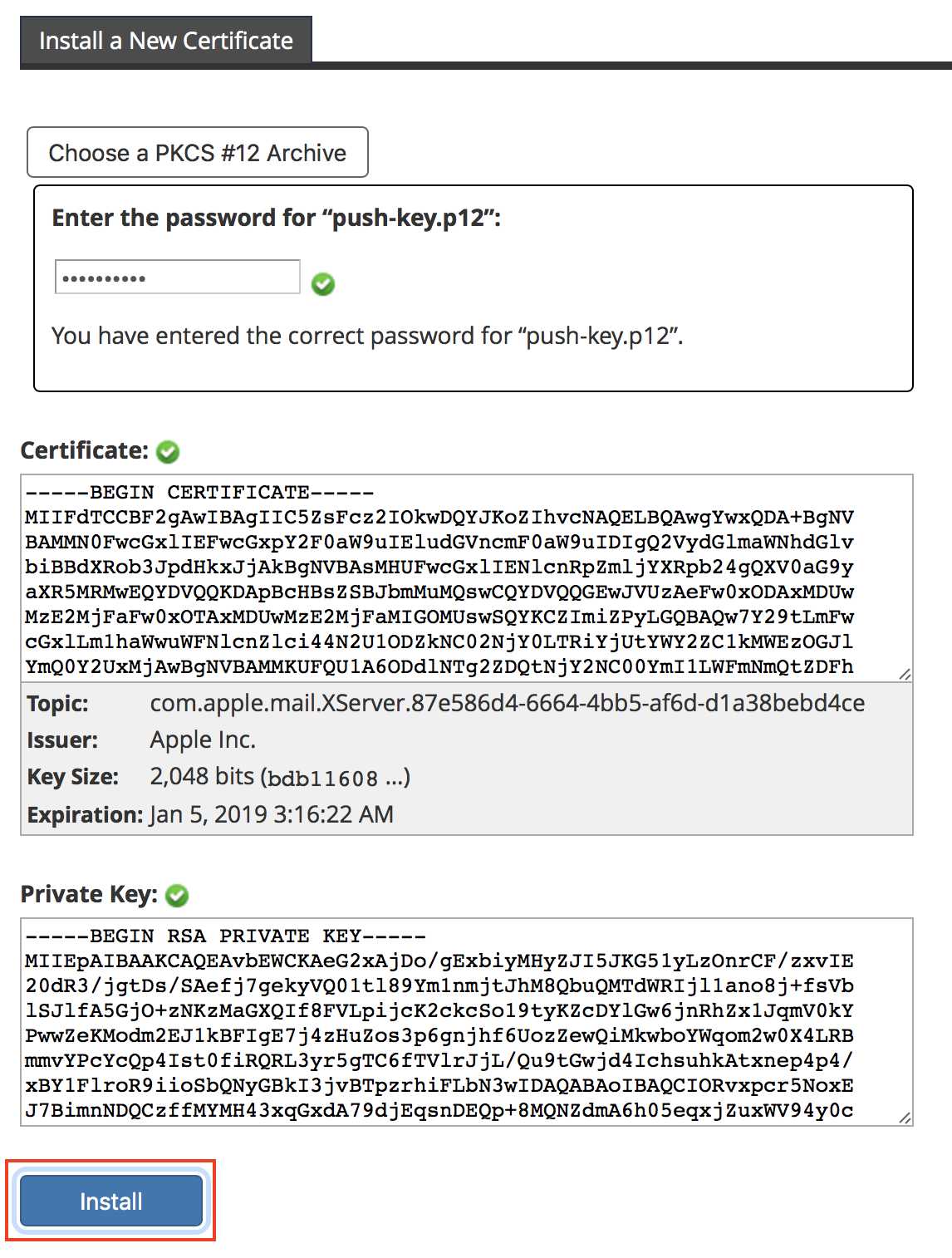The height and width of the screenshot is (1258, 952).
Task: Click the Issuer value Apple Inc.
Action: click(203, 740)
